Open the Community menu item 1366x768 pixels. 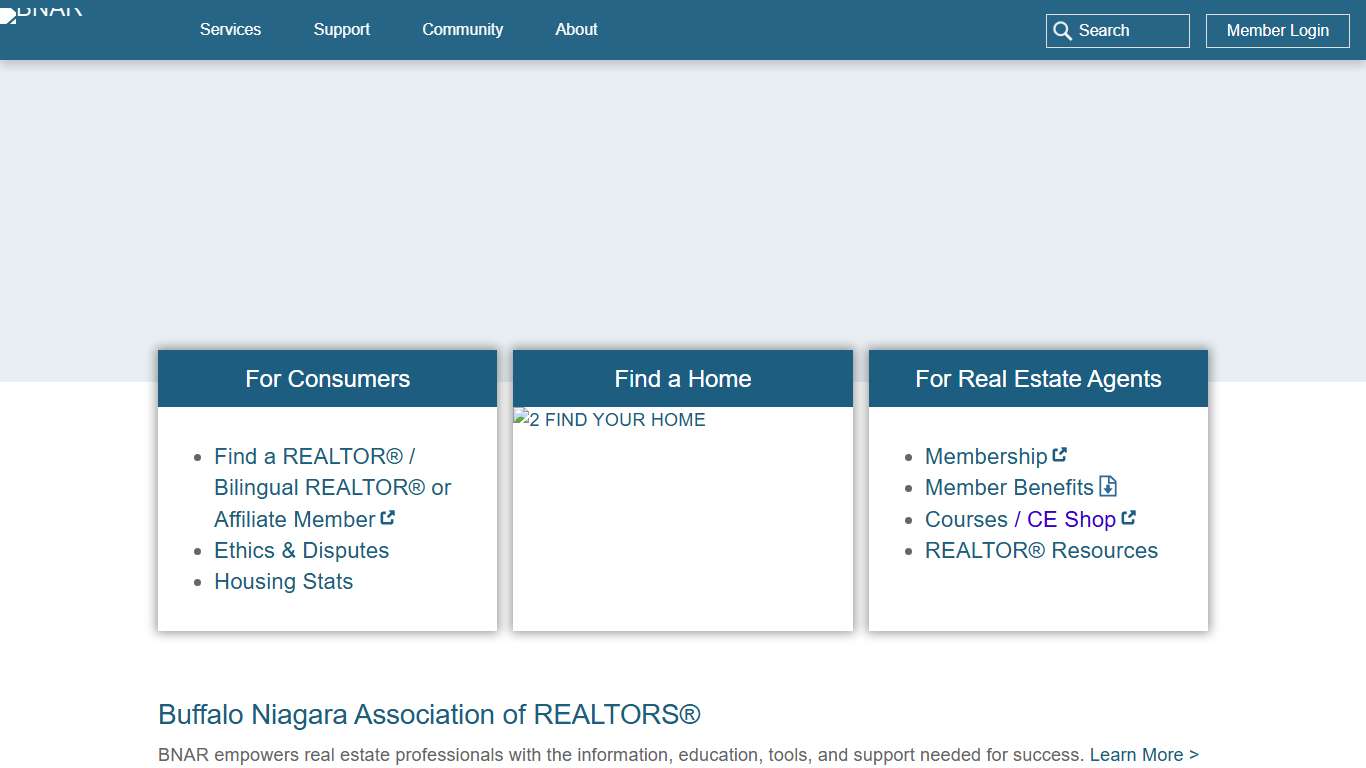point(462,30)
